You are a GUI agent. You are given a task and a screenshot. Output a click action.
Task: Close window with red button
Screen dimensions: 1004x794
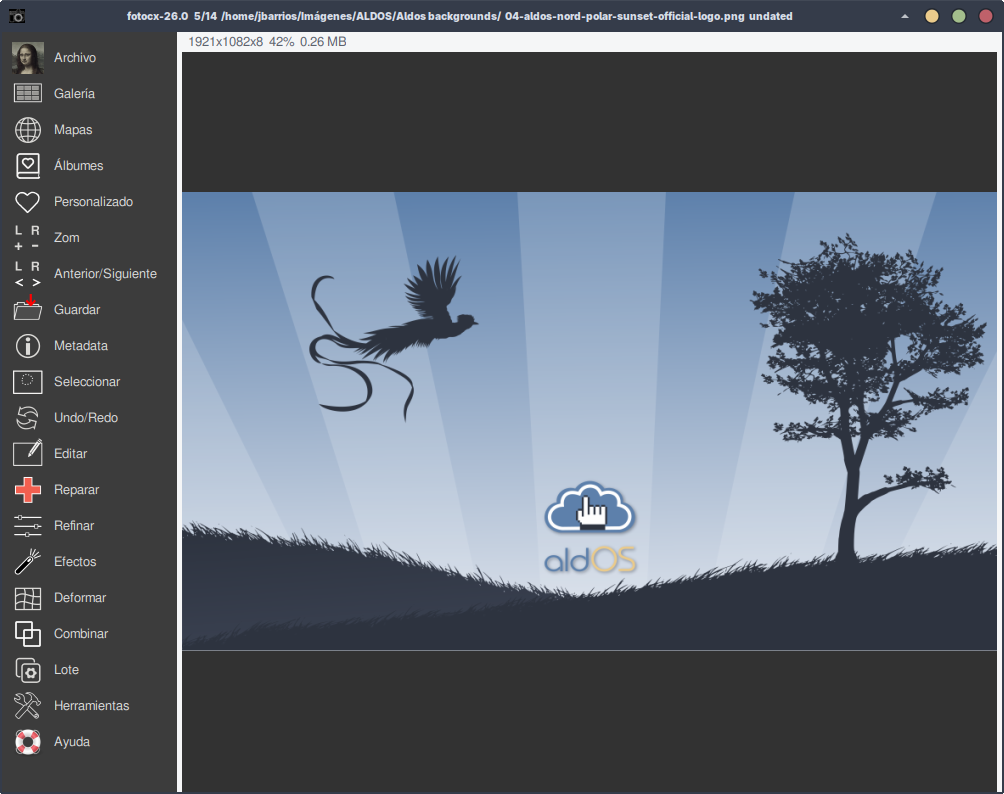pos(986,16)
